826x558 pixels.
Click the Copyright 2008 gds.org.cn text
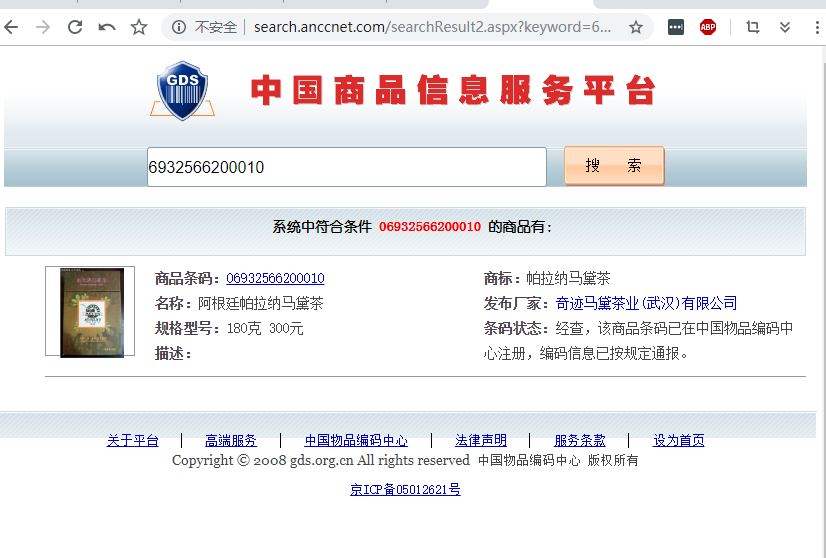pyautogui.click(x=321, y=461)
